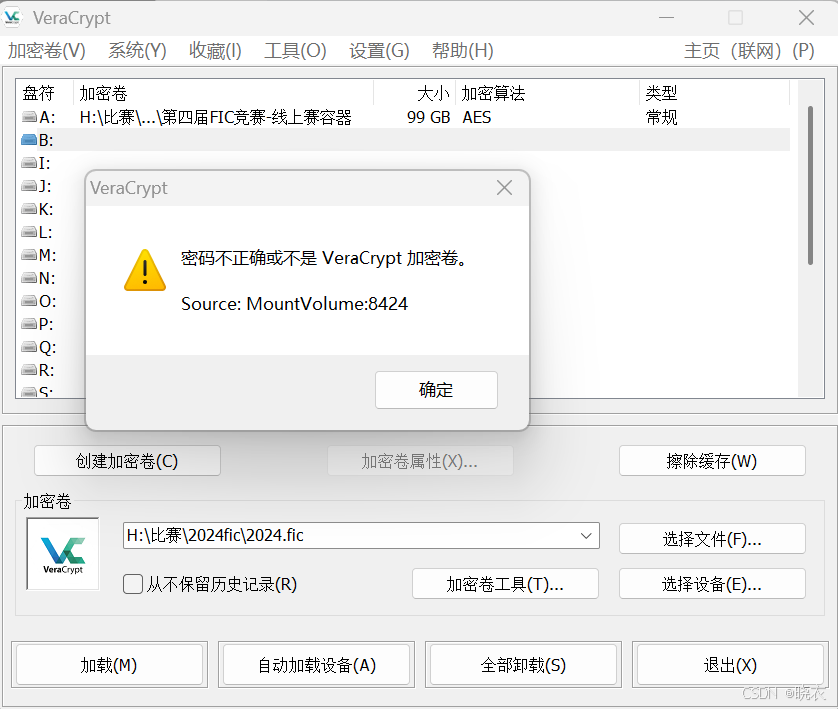Open the 帮助(H) menu

pos(463,51)
